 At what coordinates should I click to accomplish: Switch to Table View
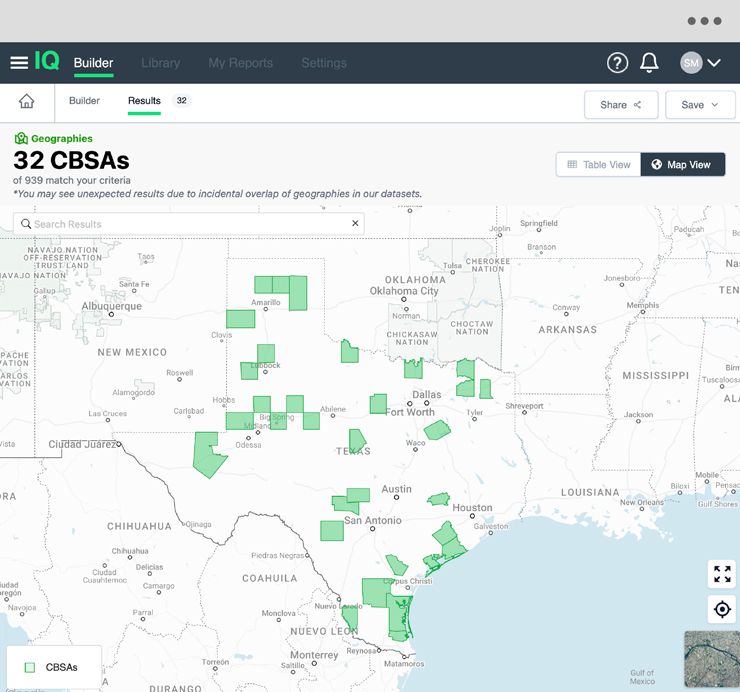click(x=598, y=165)
